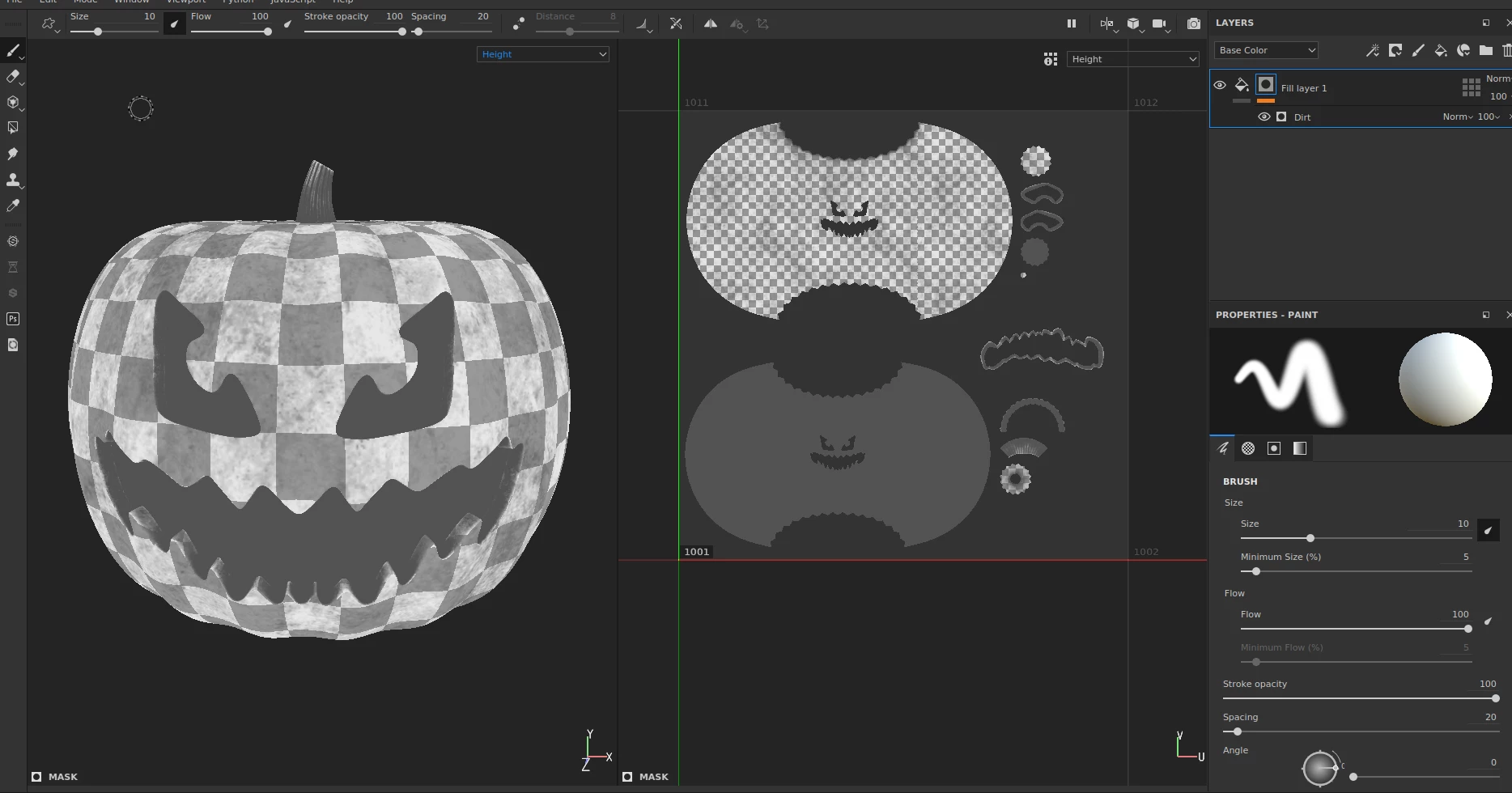Toggle the Symmetry icon
The height and width of the screenshot is (793, 1512).
click(676, 24)
